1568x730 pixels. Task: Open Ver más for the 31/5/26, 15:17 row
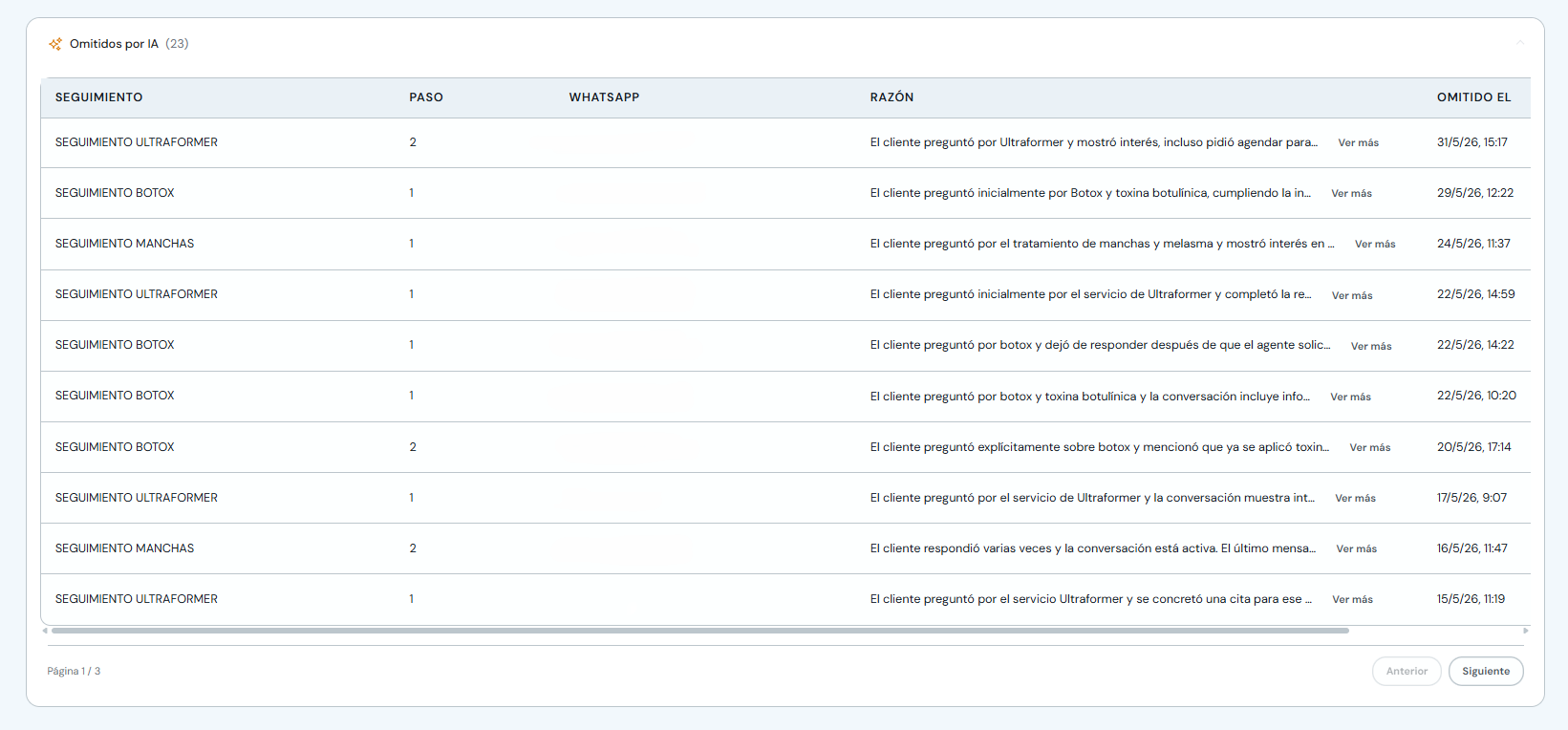click(1358, 143)
